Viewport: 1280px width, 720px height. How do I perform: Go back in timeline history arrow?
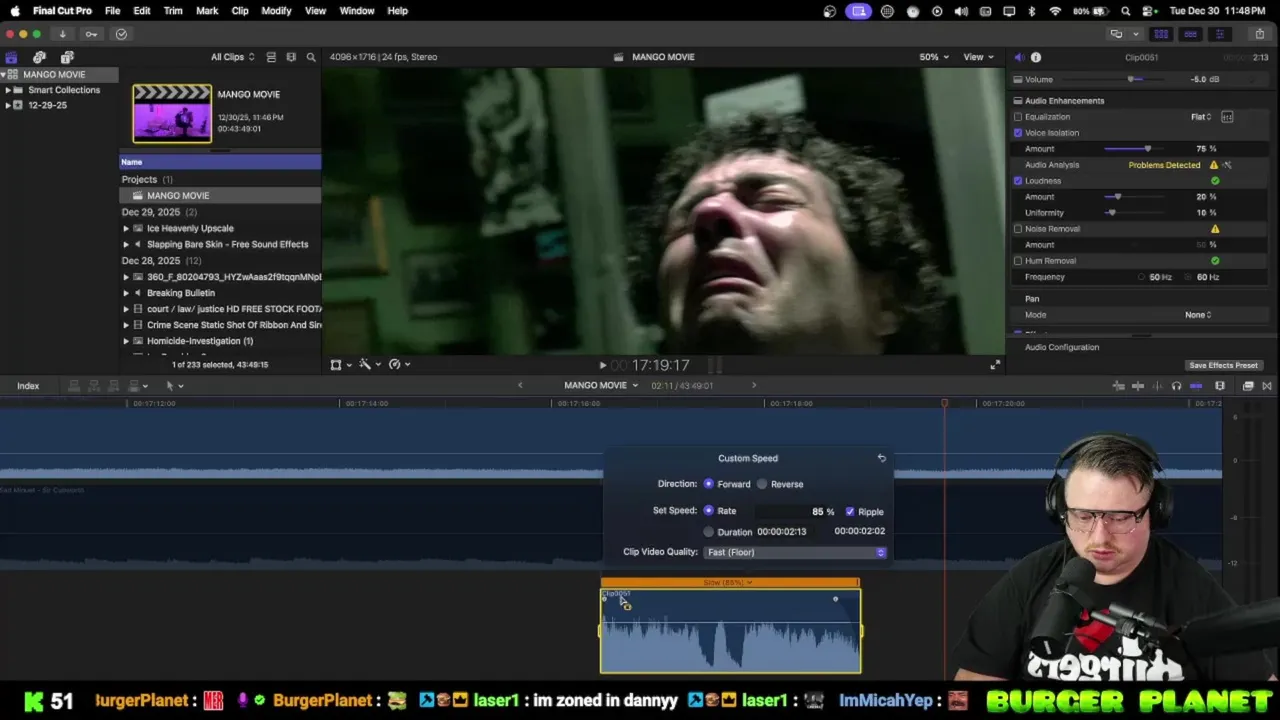click(520, 385)
